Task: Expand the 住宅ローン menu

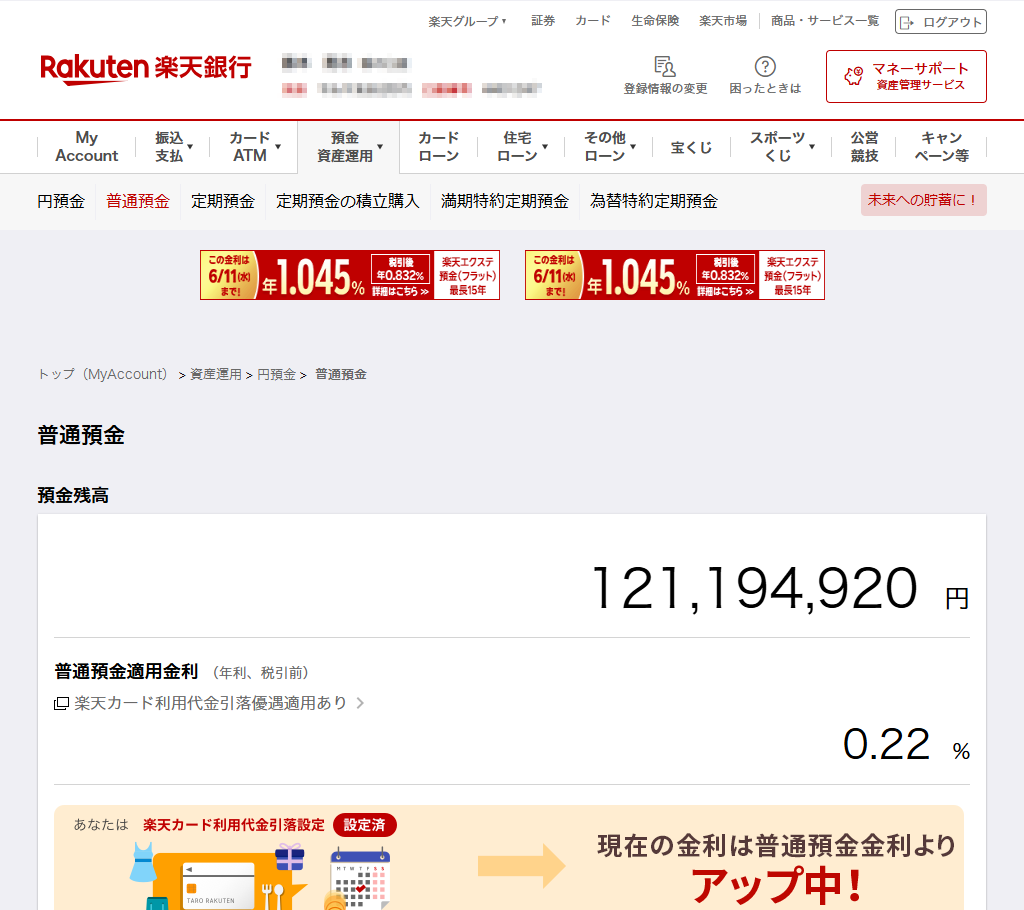Action: click(x=522, y=147)
